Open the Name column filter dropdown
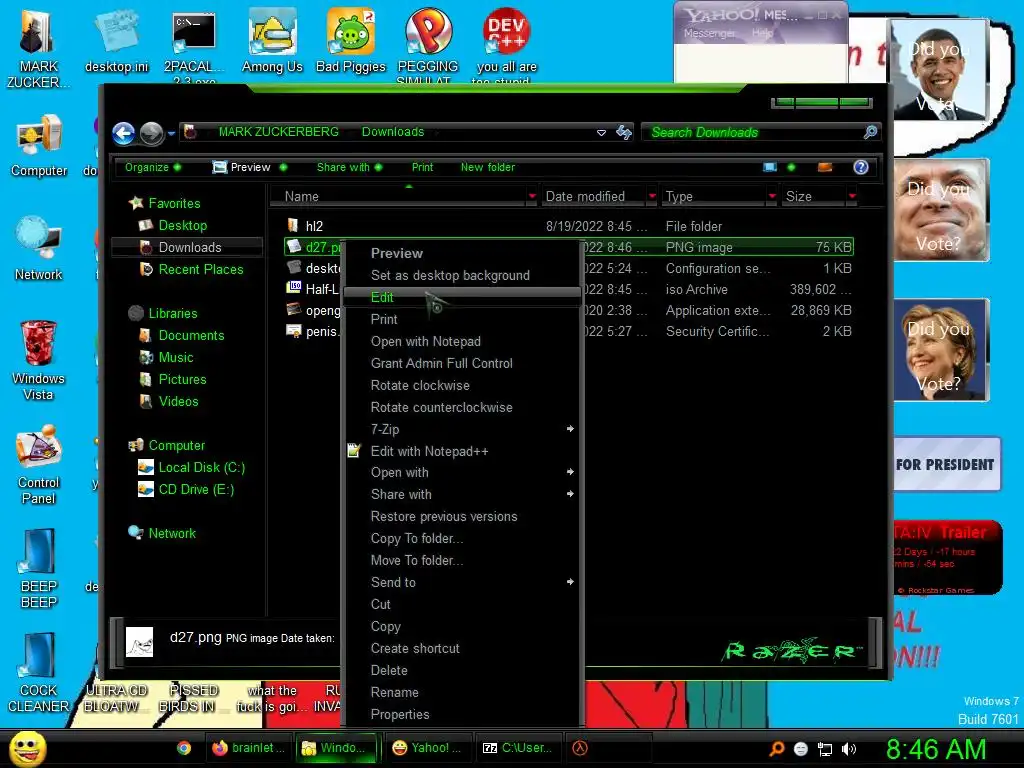 [532, 196]
